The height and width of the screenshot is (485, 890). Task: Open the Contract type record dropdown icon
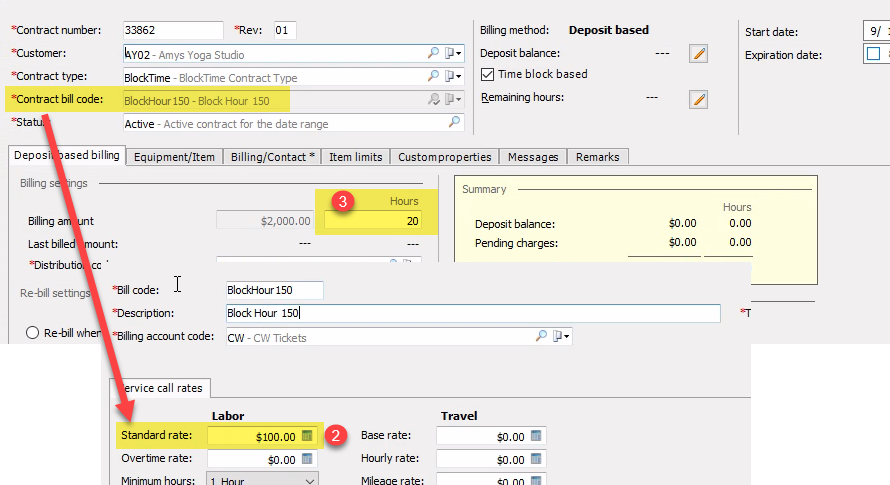point(453,76)
